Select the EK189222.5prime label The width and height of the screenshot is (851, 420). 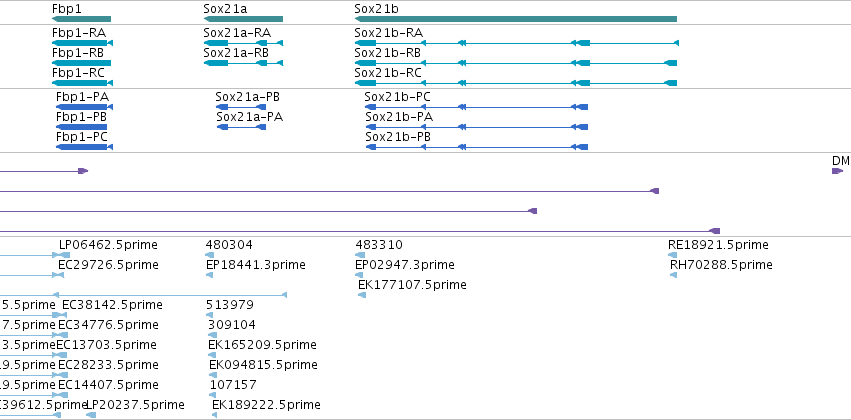(x=266, y=405)
